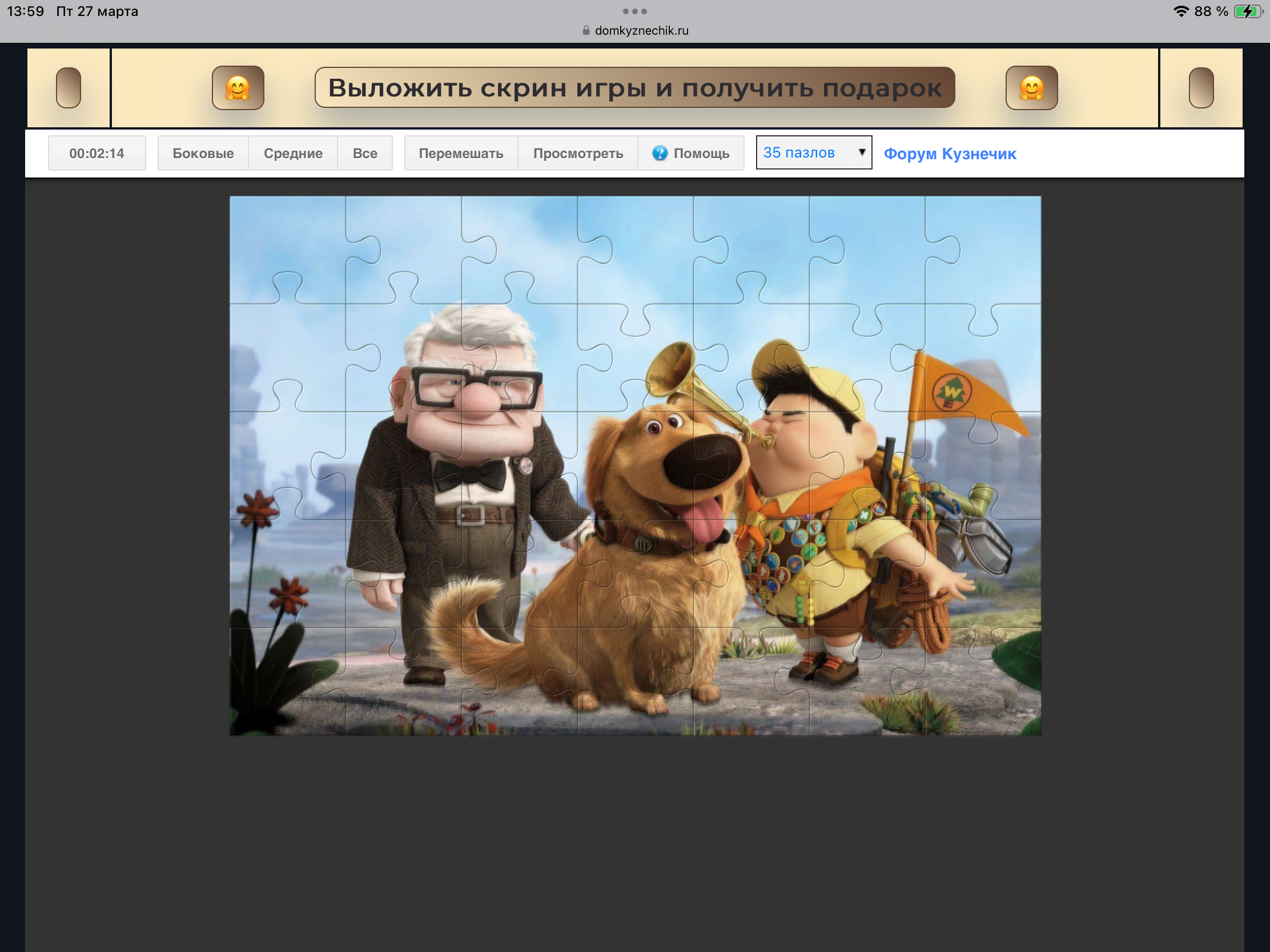Click the Выложить скрин игры banner

tap(634, 88)
